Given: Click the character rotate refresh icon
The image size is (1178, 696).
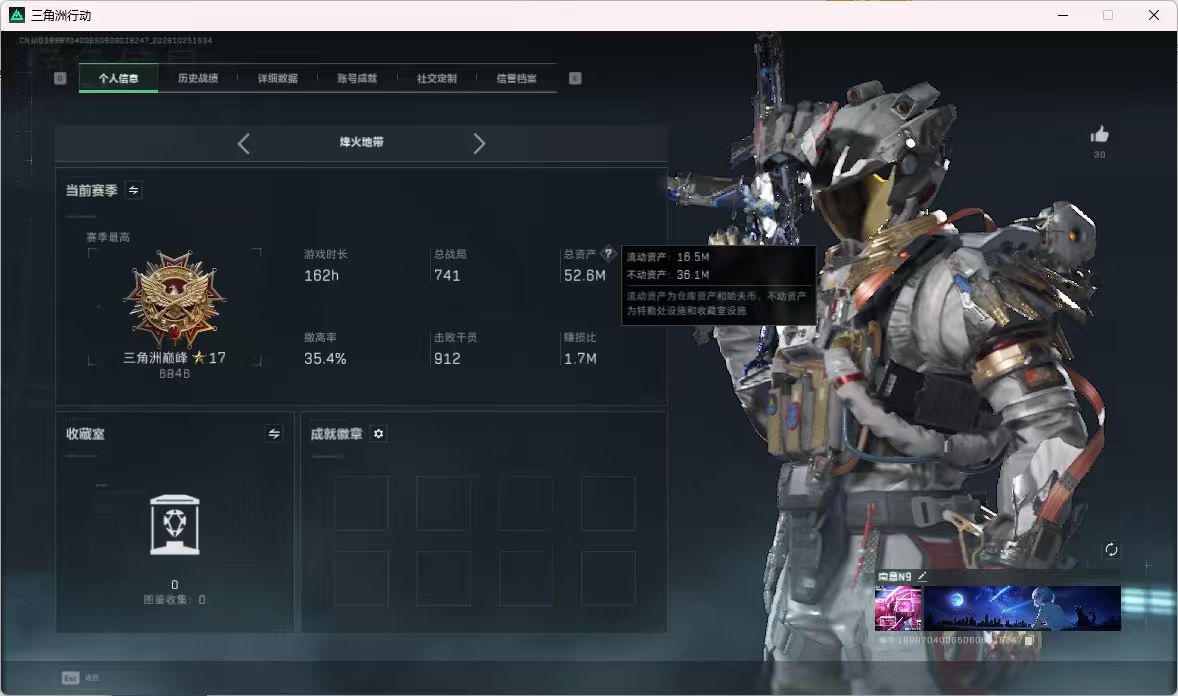Looking at the screenshot, I should 1111,549.
